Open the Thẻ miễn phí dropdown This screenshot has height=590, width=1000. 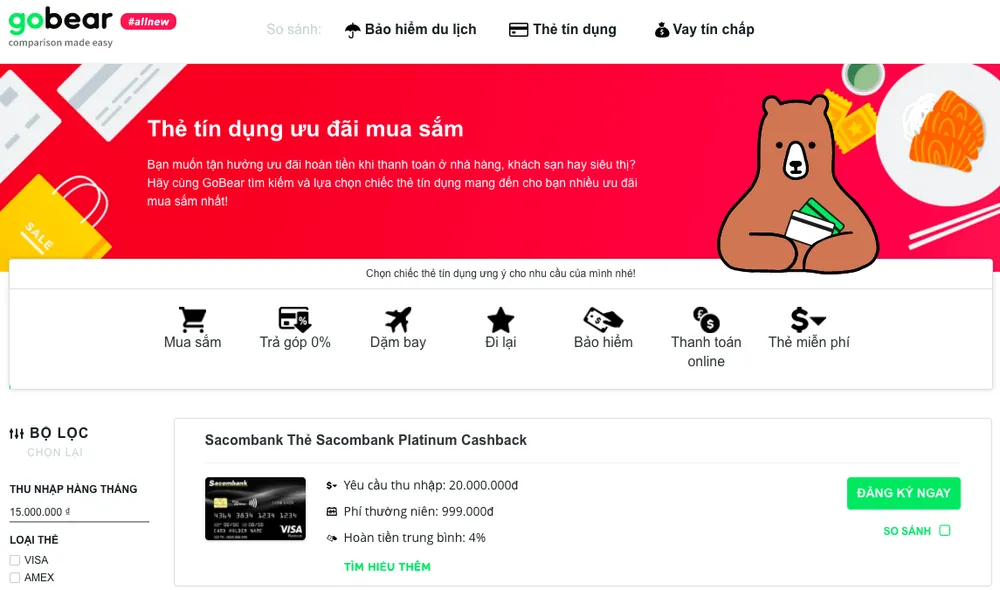tap(807, 318)
